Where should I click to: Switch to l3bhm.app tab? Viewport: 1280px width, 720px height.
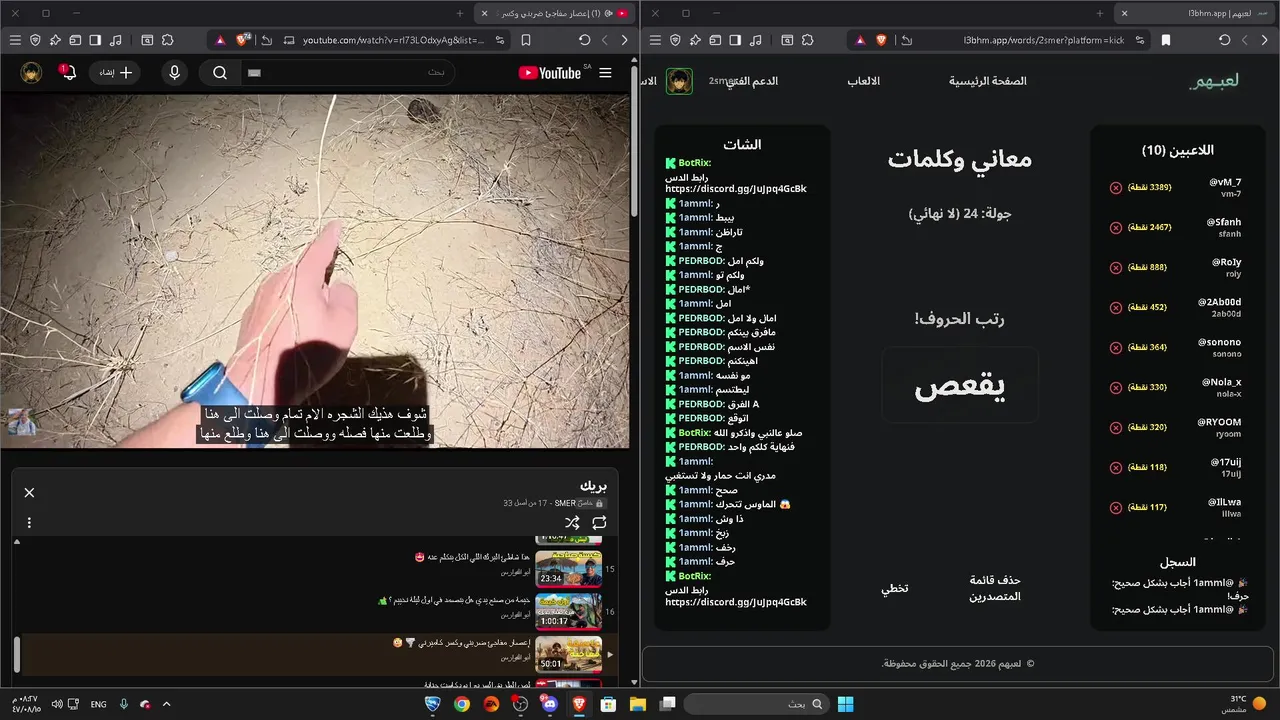pyautogui.click(x=1192, y=13)
